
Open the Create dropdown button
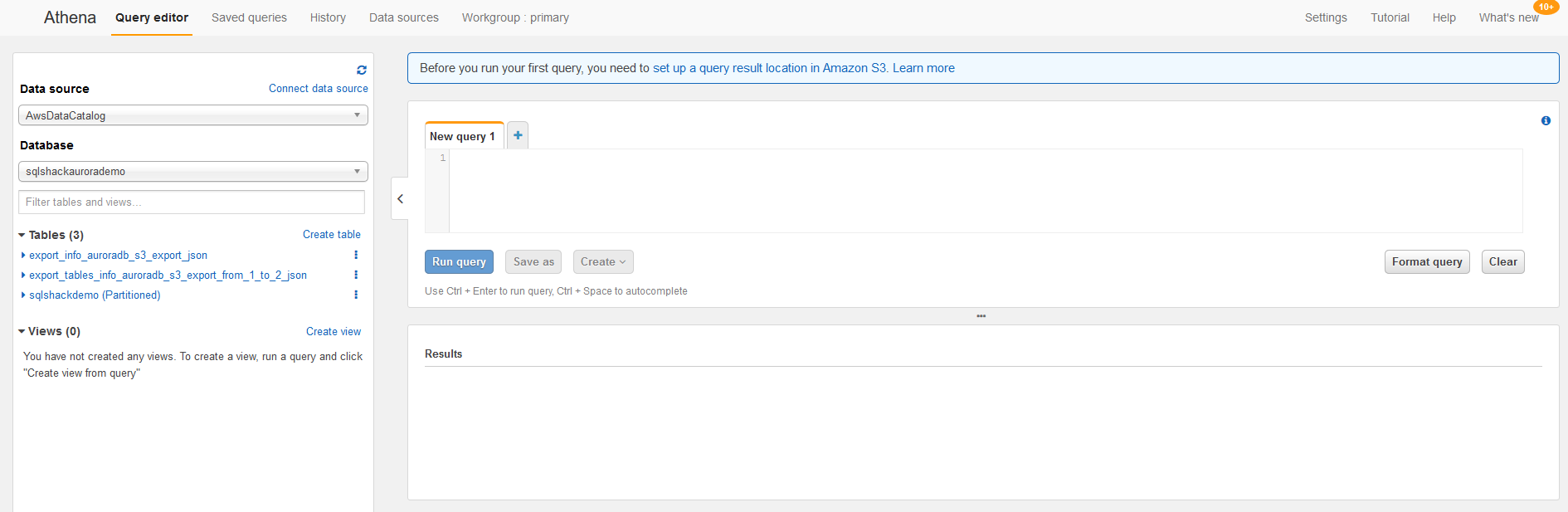pyautogui.click(x=603, y=262)
